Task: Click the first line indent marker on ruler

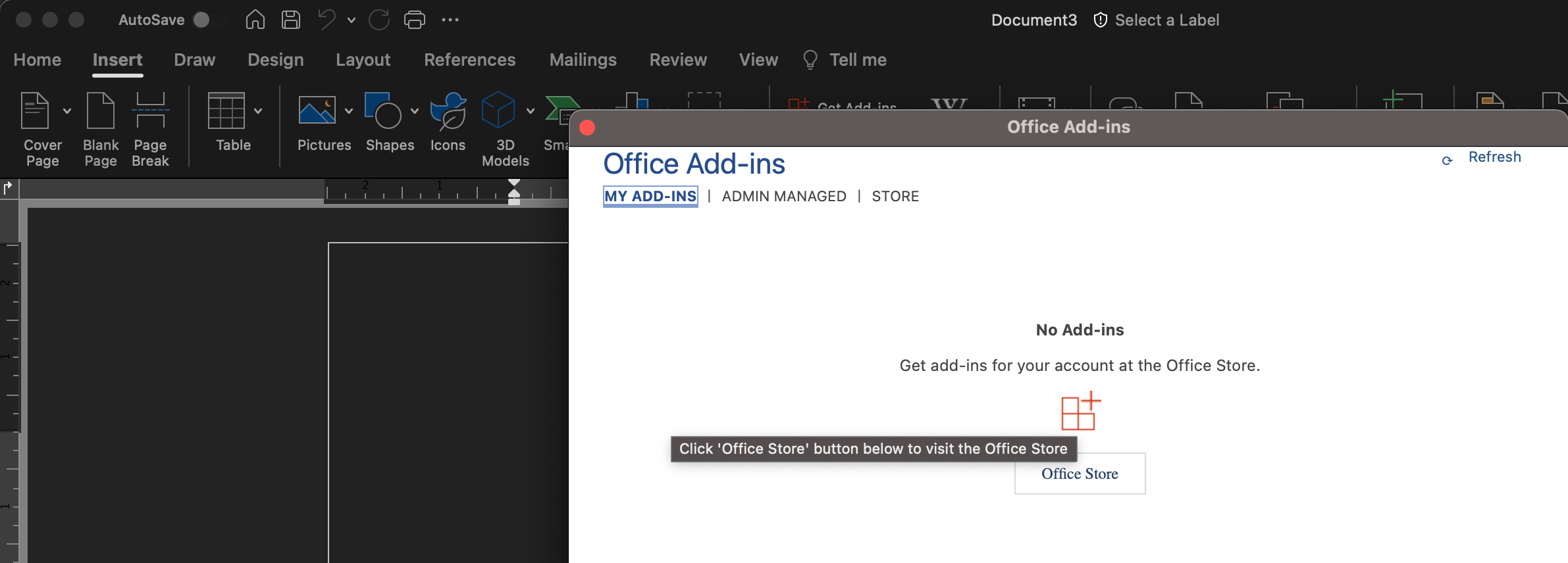Action: click(514, 183)
